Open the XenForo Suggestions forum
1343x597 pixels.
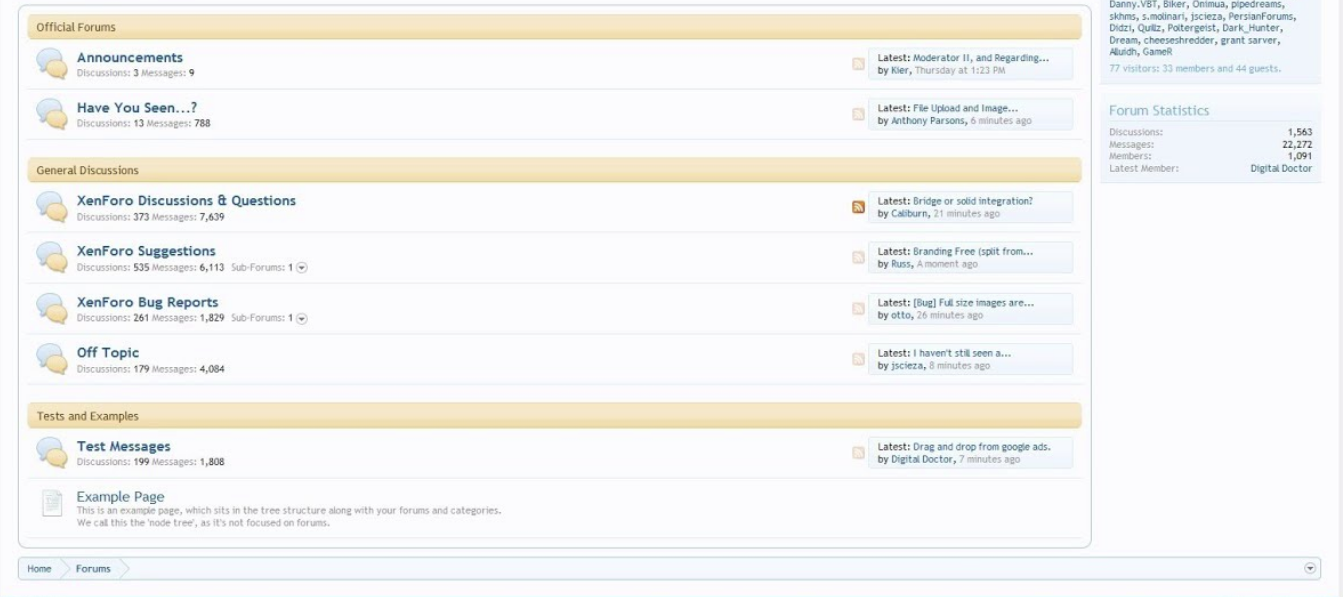(146, 251)
